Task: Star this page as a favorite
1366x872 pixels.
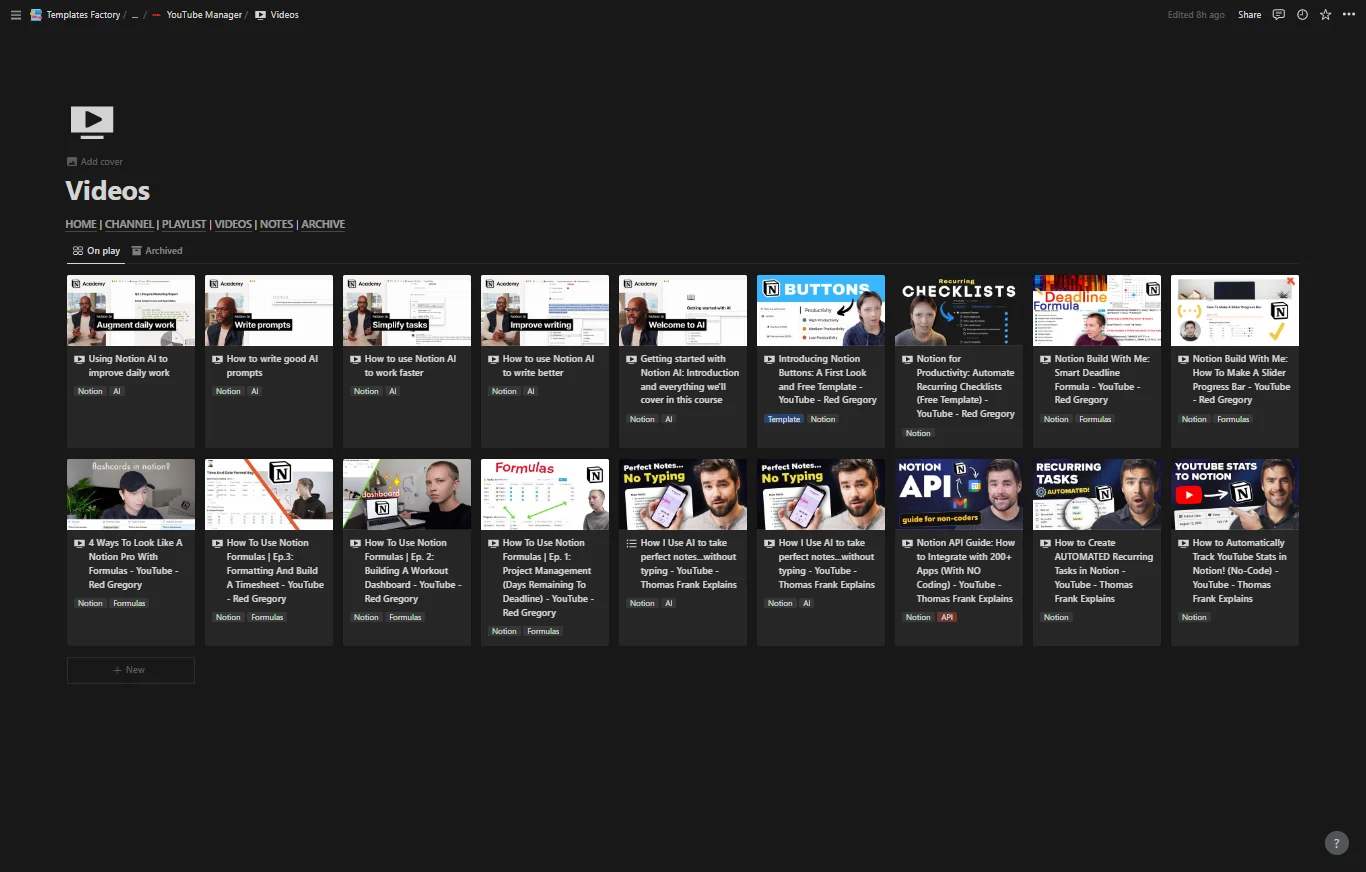Action: click(1325, 15)
